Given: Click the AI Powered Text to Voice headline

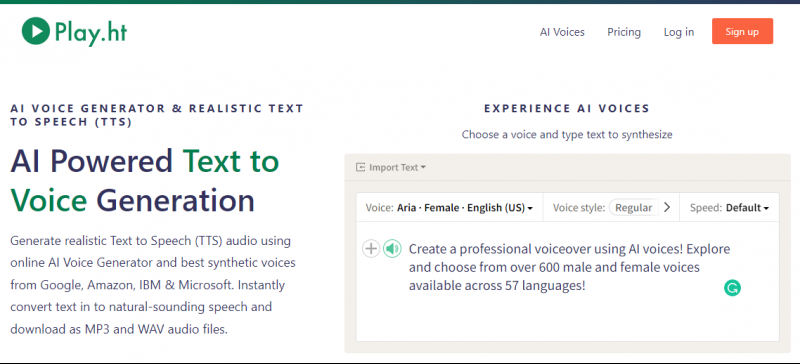Looking at the screenshot, I should (x=145, y=180).
